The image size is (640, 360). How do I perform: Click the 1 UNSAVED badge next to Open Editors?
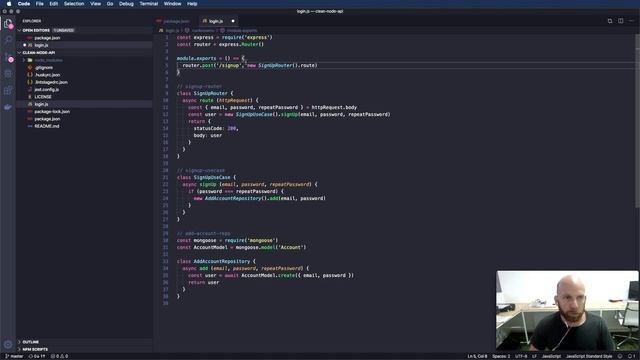63,31
